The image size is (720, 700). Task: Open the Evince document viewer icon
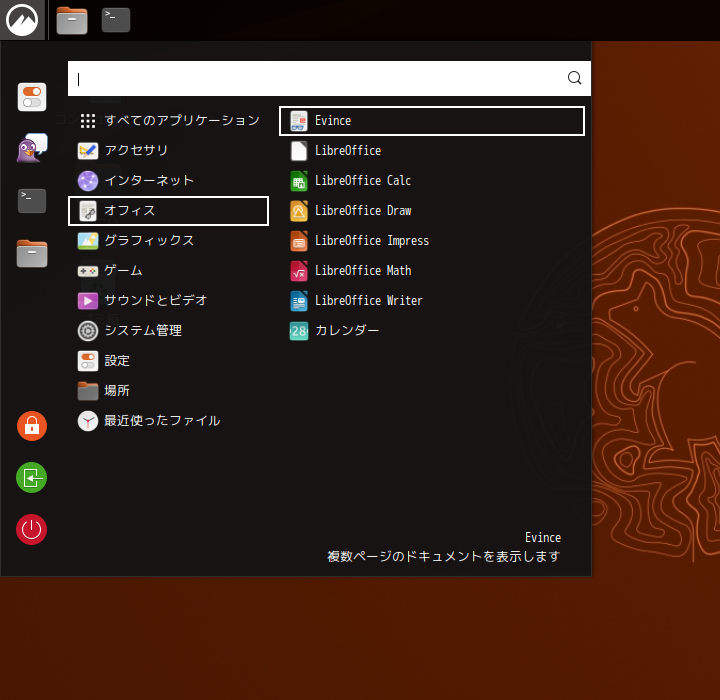click(299, 121)
